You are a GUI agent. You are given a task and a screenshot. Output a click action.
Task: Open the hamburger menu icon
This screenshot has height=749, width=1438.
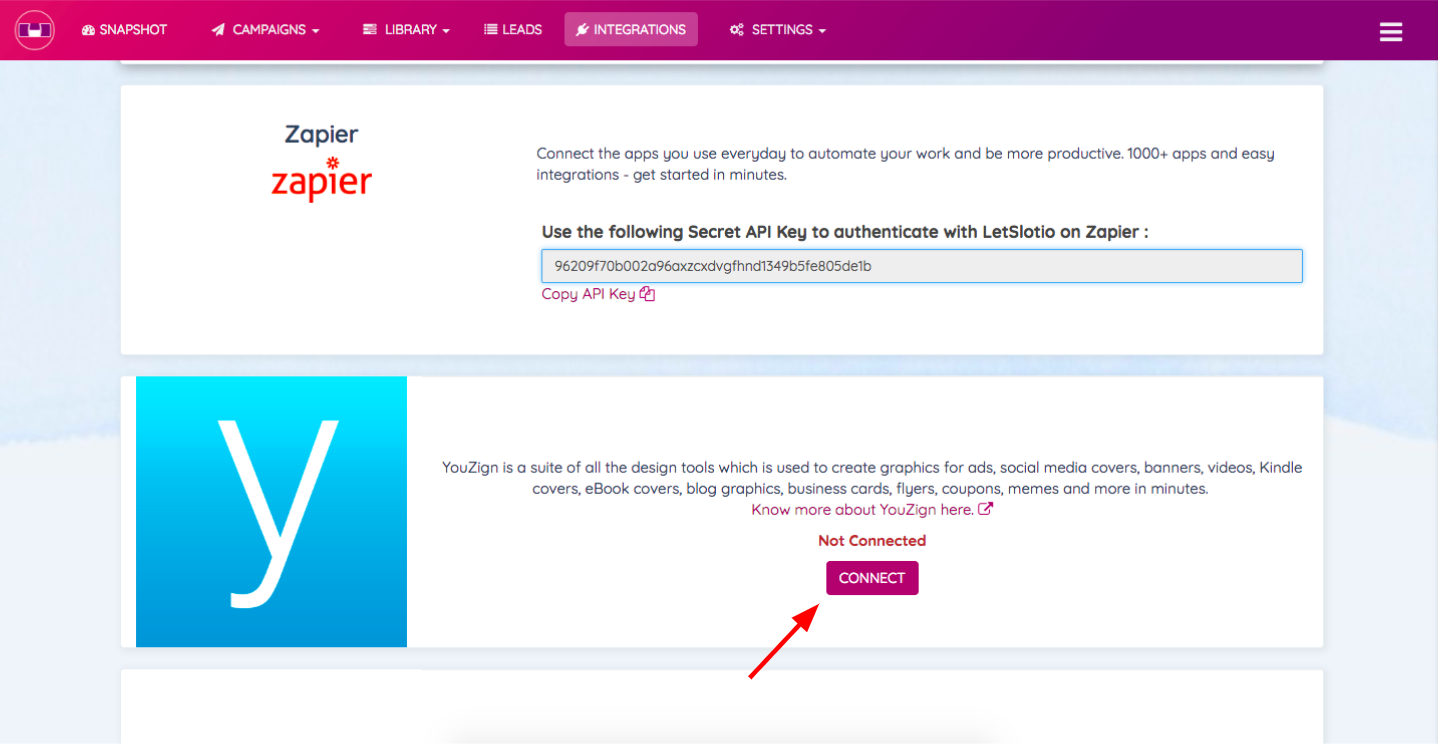[1391, 31]
